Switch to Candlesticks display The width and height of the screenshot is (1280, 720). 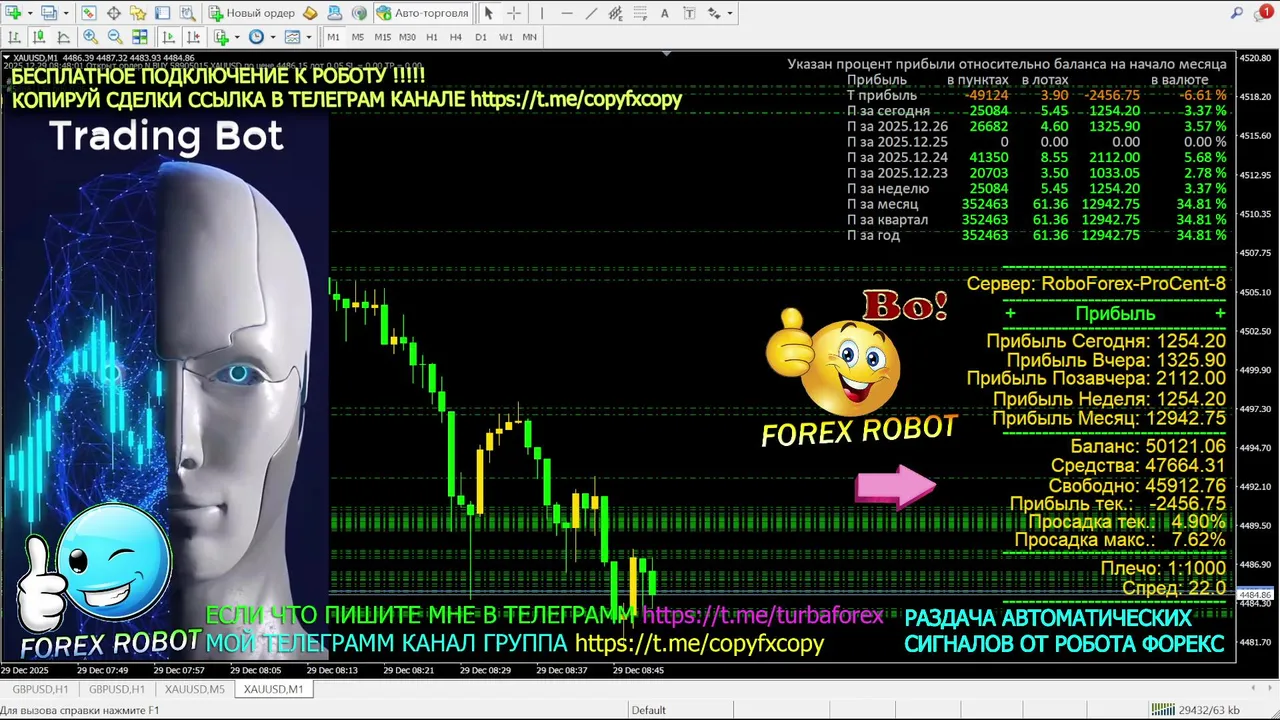39,37
